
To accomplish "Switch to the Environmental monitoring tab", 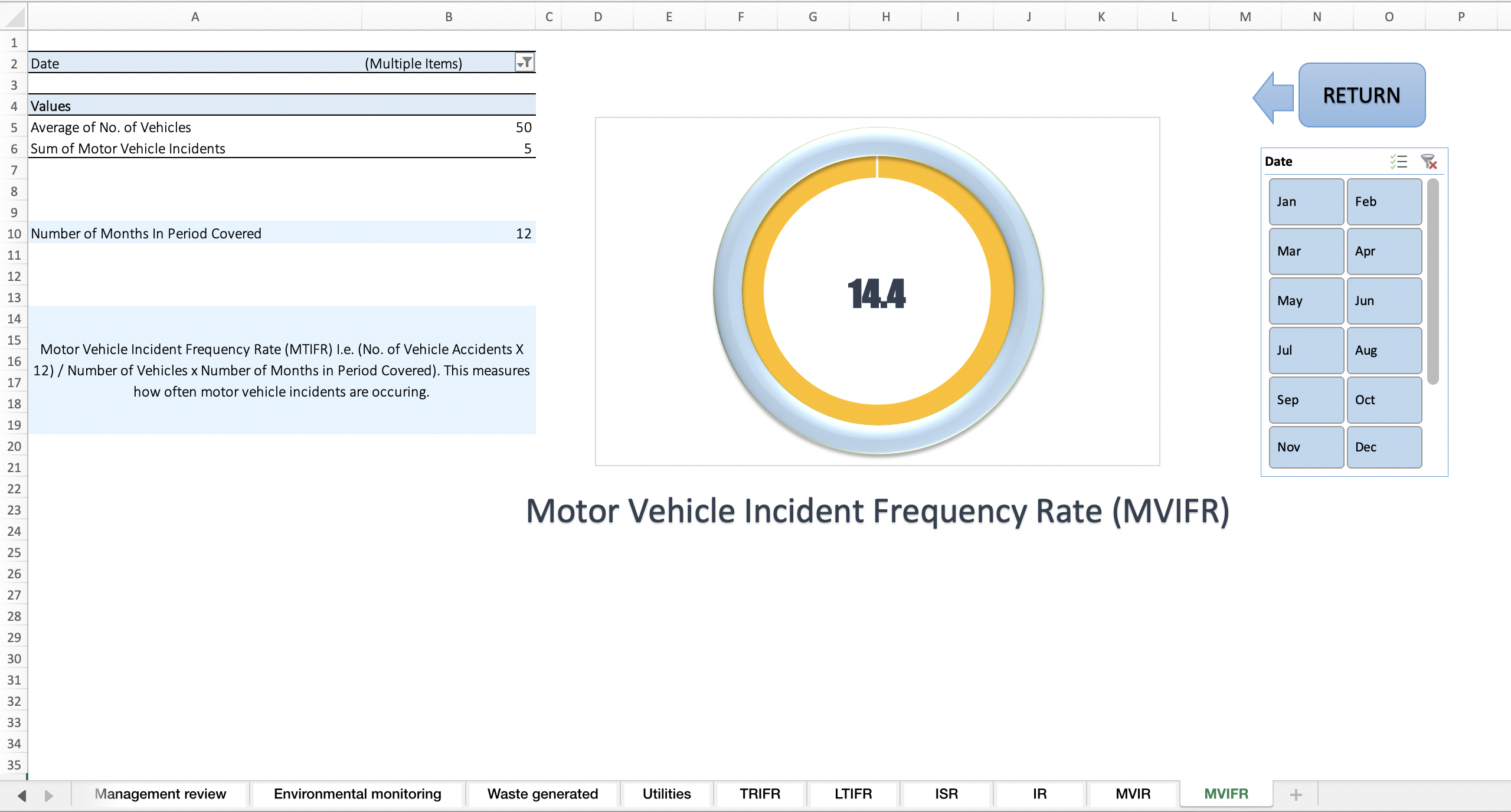I will 357,794.
